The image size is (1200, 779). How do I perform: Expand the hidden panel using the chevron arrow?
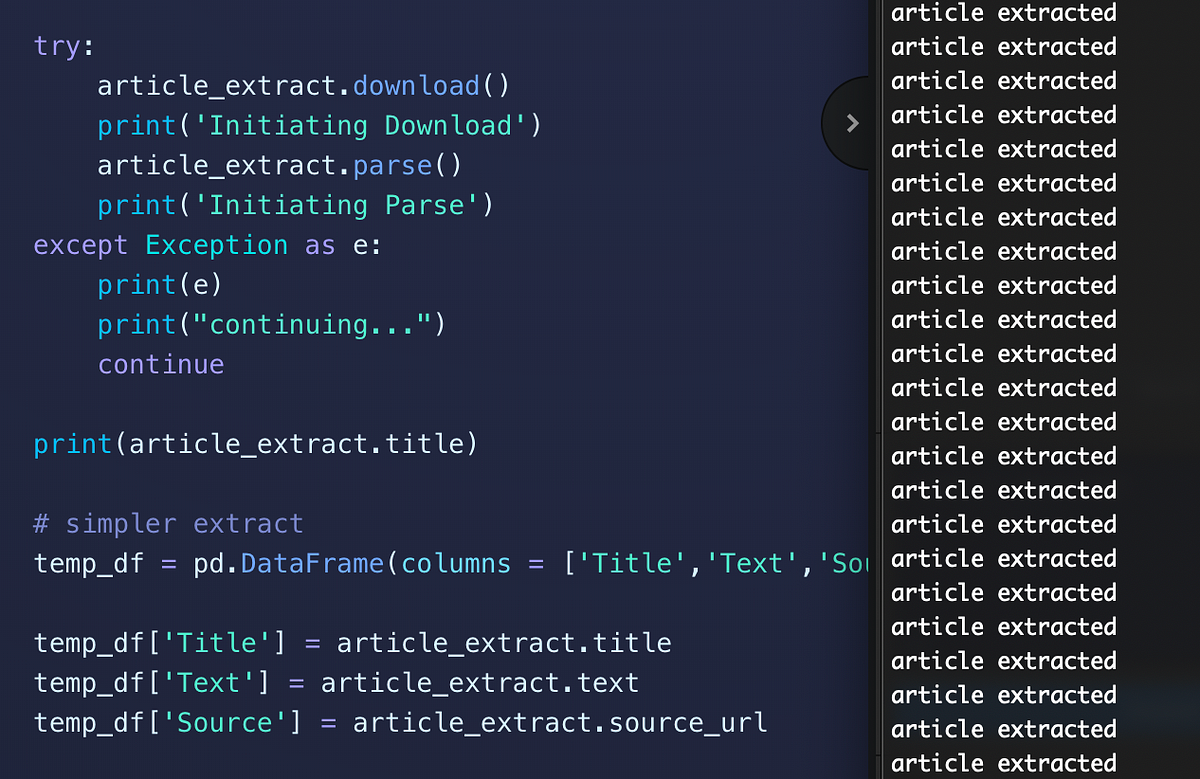tap(851, 123)
